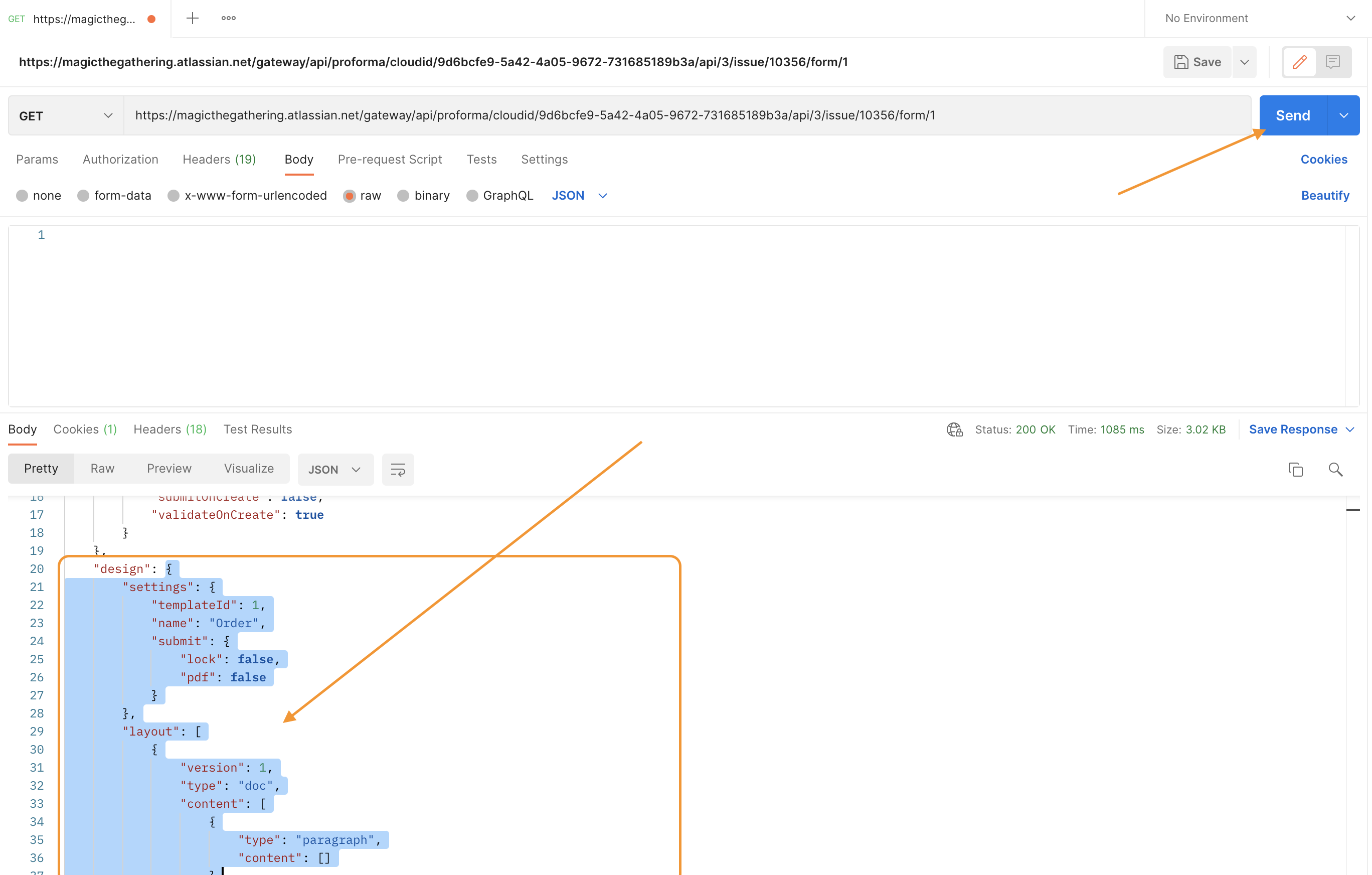Select the binary body option

pyautogui.click(x=403, y=196)
